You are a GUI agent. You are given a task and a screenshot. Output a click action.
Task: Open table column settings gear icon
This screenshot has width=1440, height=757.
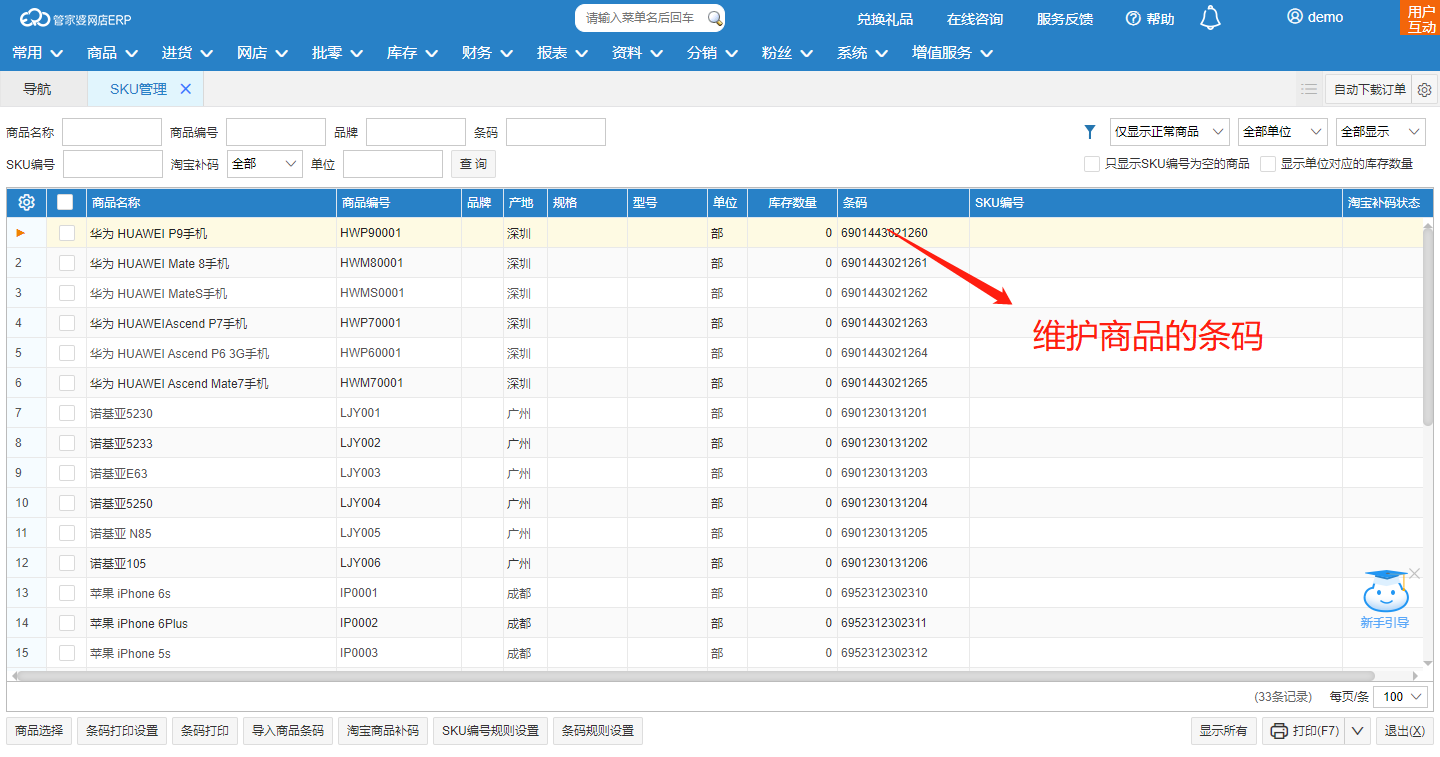pos(27,202)
